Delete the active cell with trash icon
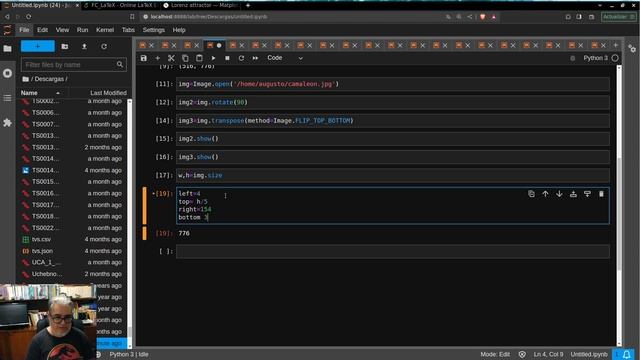Image resolution: width=640 pixels, height=360 pixels. [601, 194]
